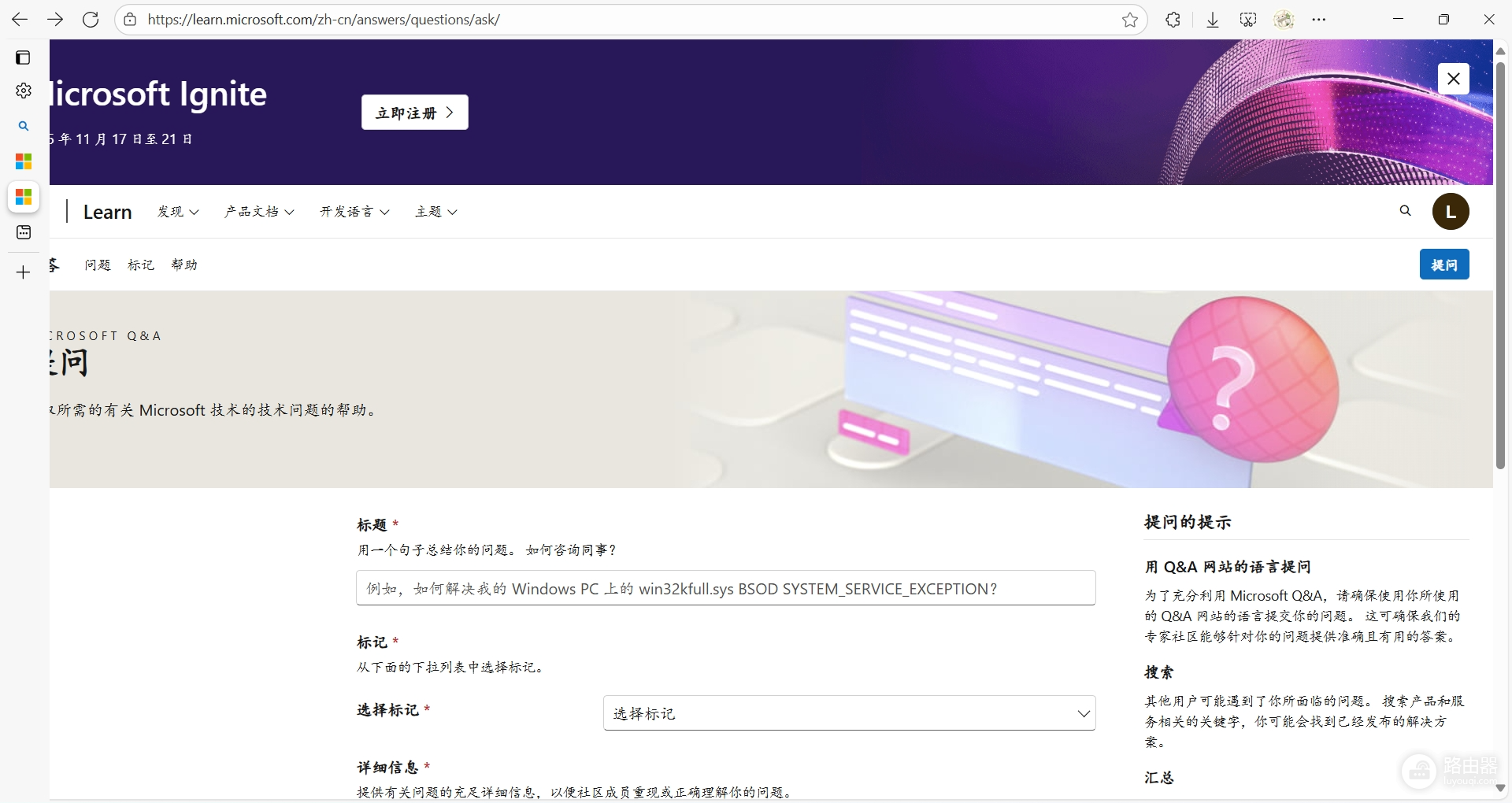Expand the 开发语言 menu
The image size is (1512, 803).
tap(354, 212)
